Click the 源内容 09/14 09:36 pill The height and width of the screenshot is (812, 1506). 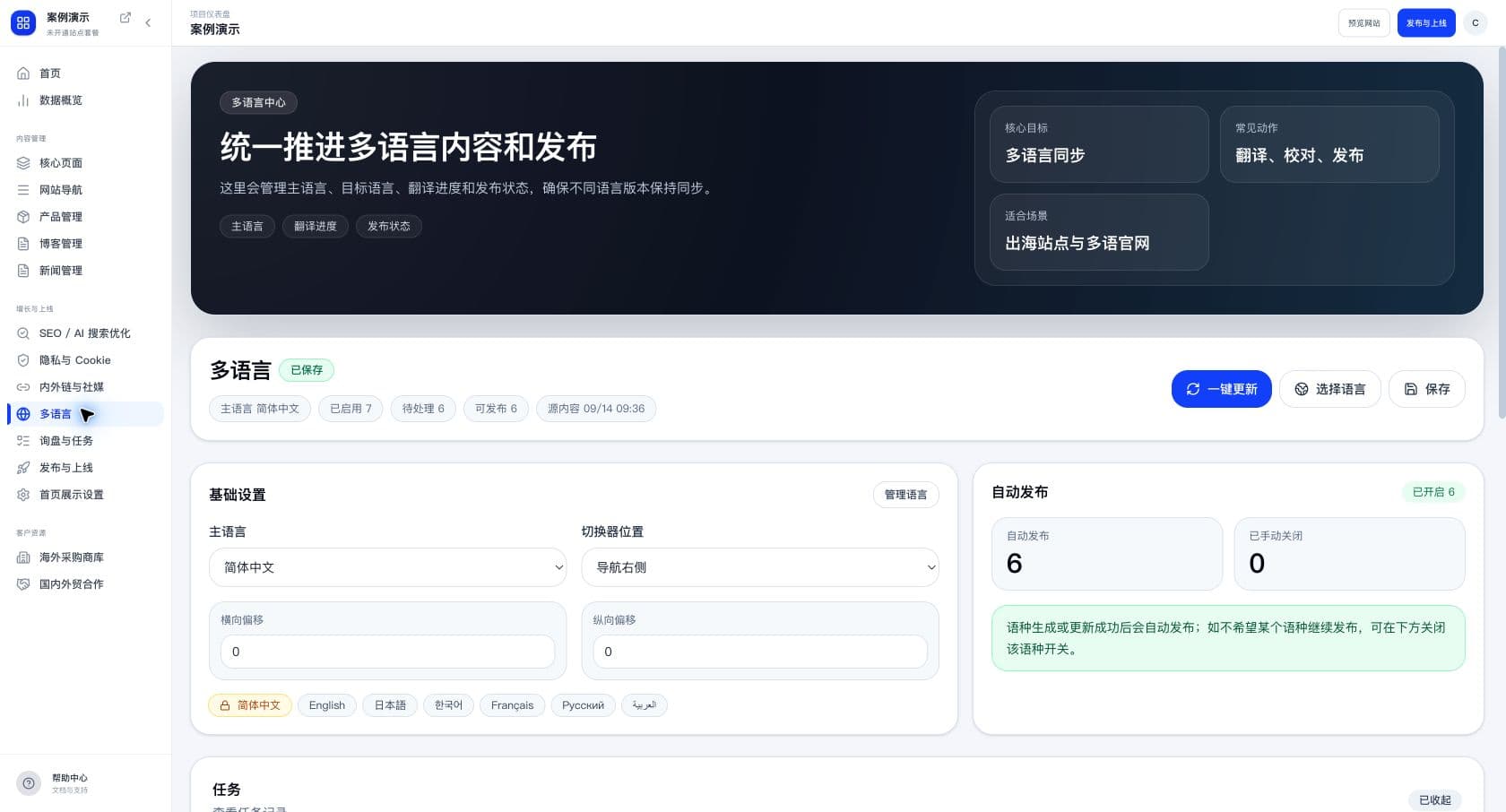click(x=596, y=409)
